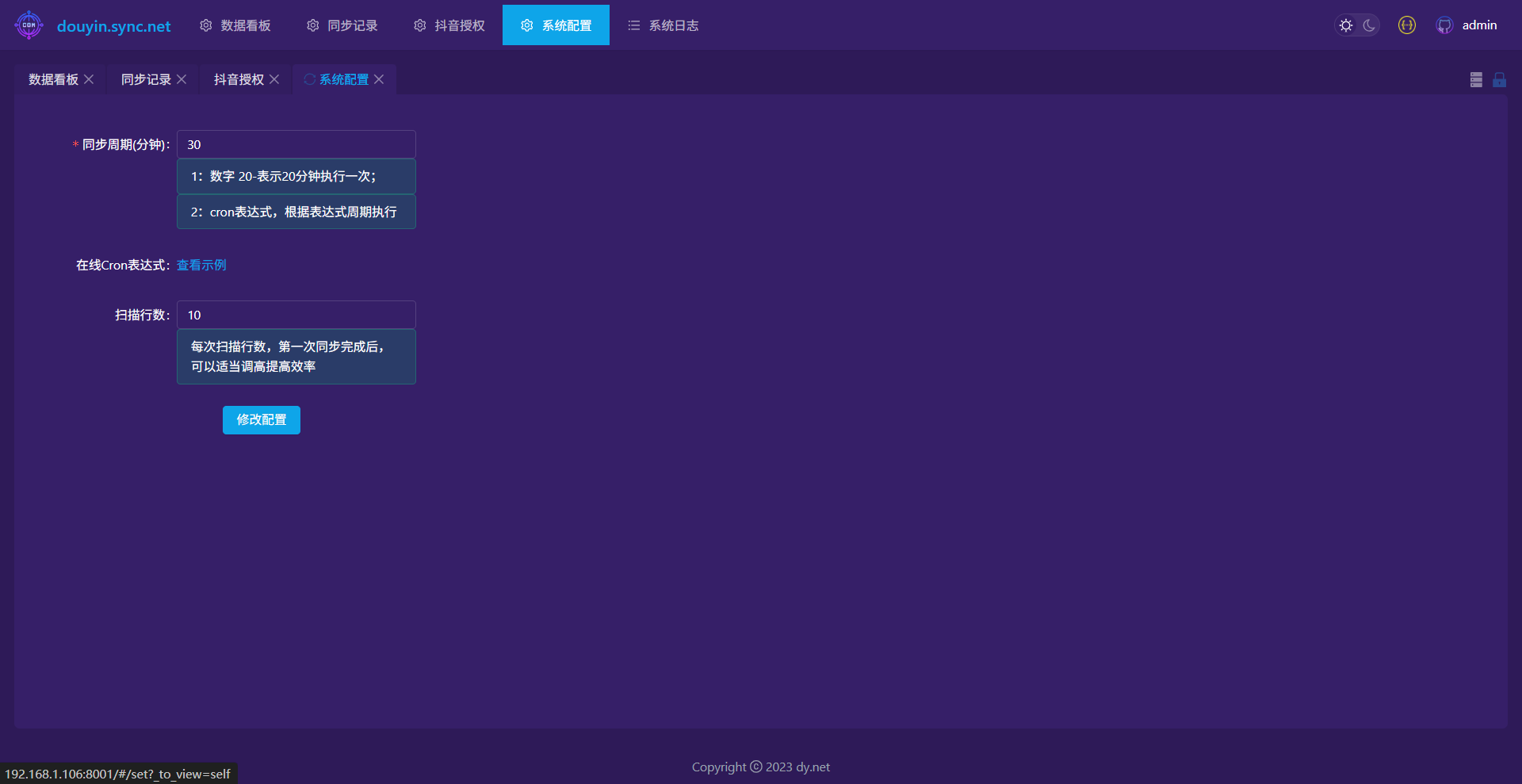Viewport: 1522px width, 784px height.
Task: Open 抖音授权 in top navigation
Action: [449, 25]
